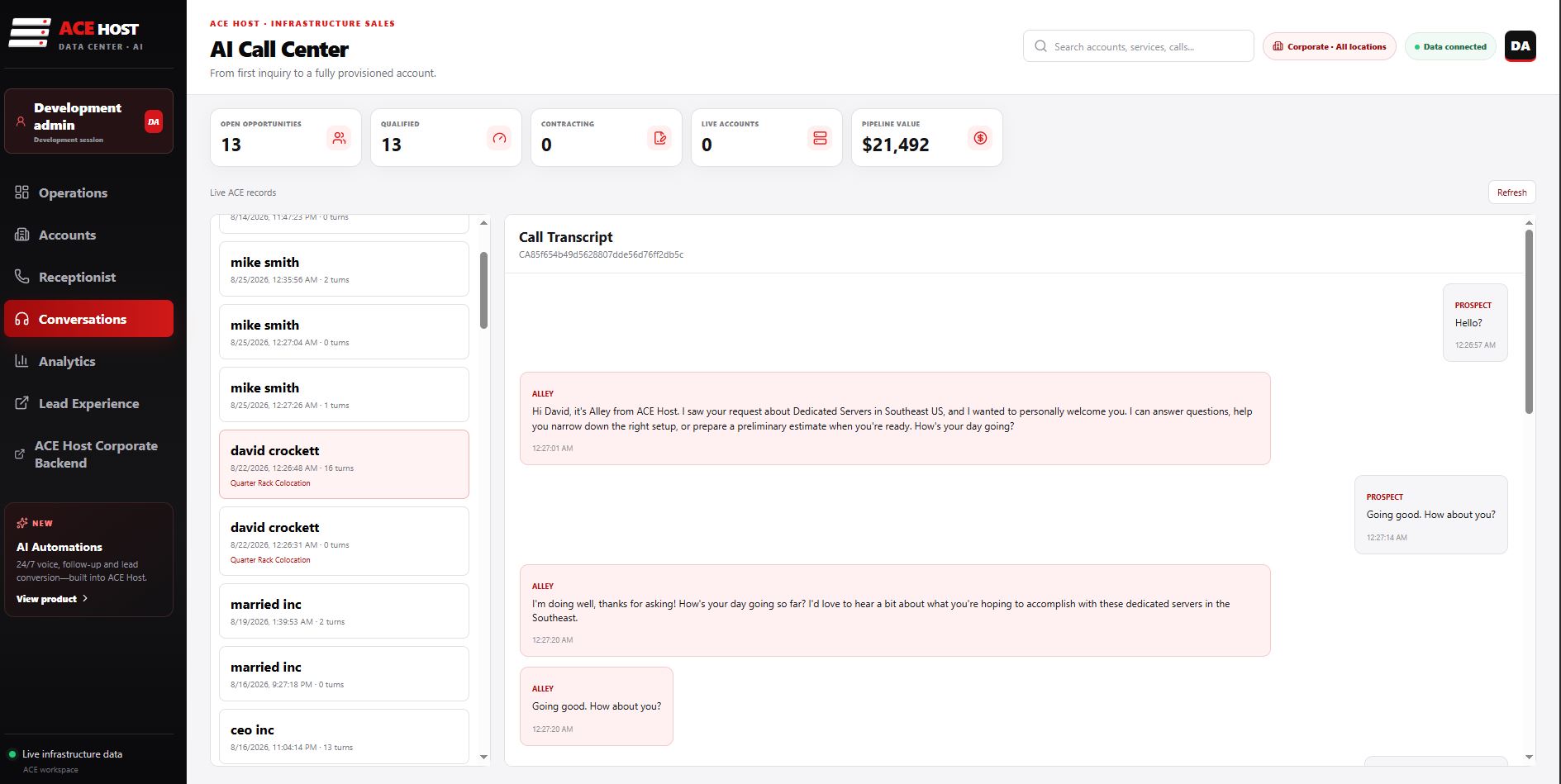Open the Accounts menu item

(x=89, y=235)
